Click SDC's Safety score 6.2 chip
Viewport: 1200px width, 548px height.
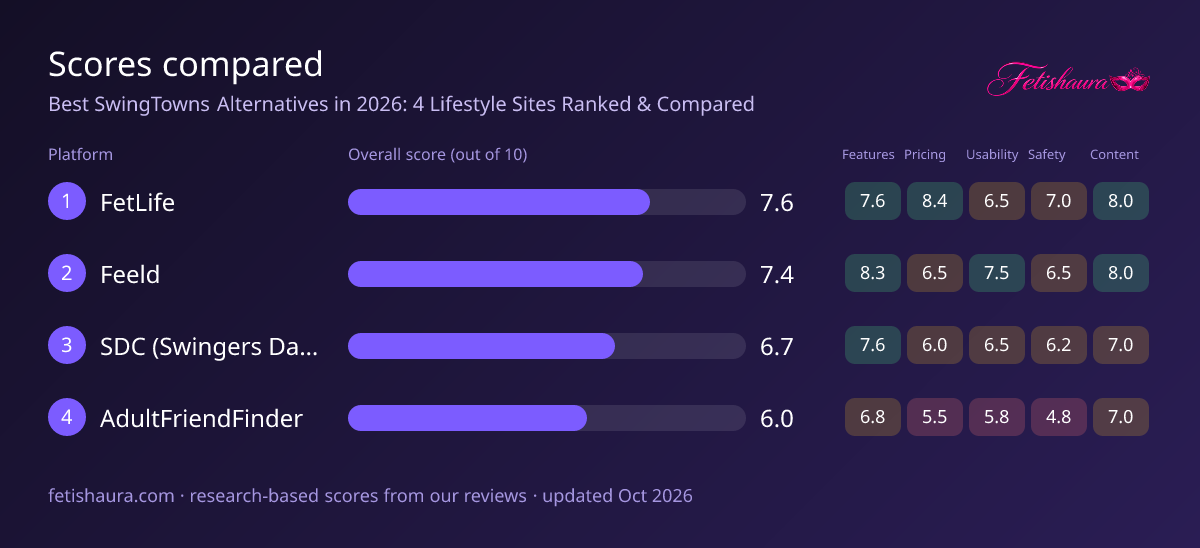(x=1059, y=345)
